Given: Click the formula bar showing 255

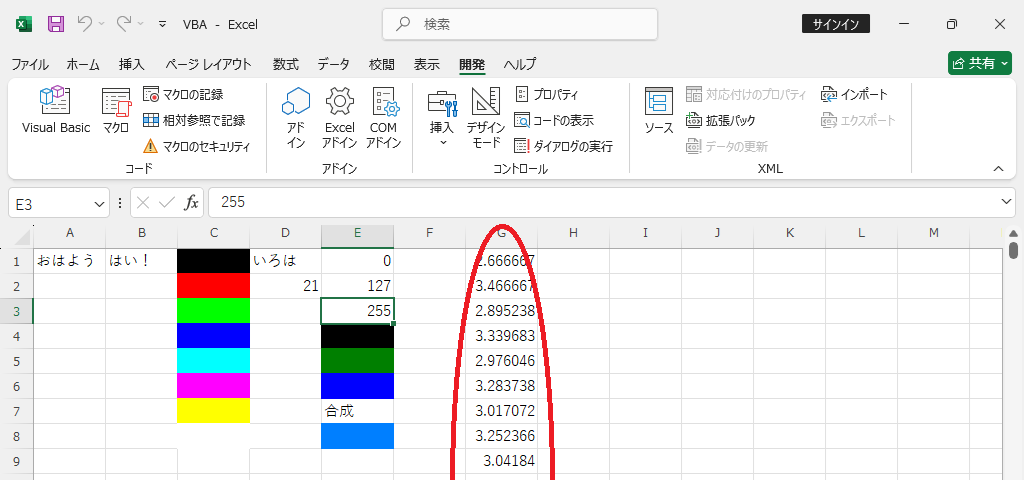Looking at the screenshot, I should (x=604, y=202).
